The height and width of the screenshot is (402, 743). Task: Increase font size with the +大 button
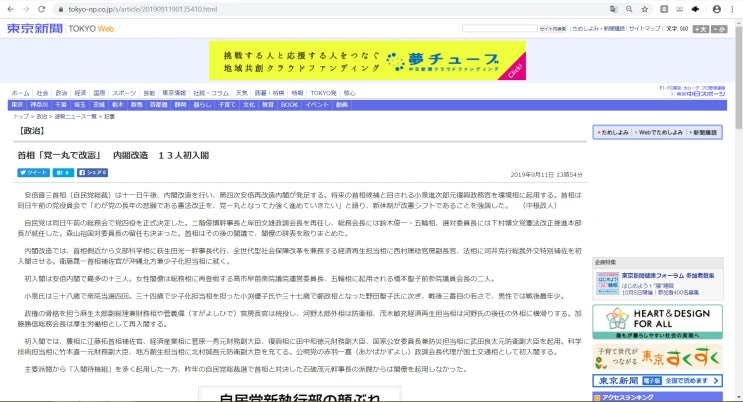(x=701, y=29)
